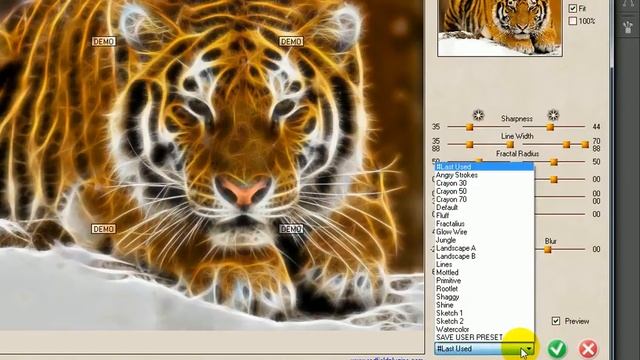640x360 pixels.
Task: Apply the Sketch 2 preset
Action: click(x=484, y=321)
